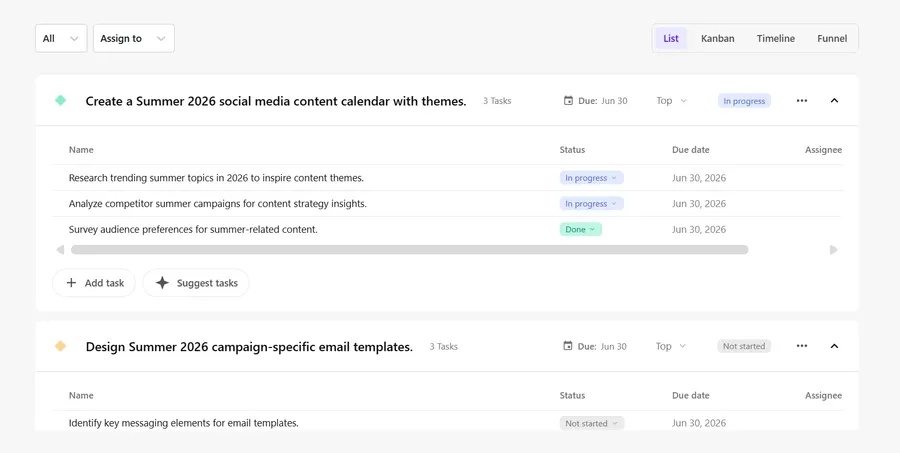Change status of Analyze competitor summer campaigns task
This screenshot has width=900, height=453.
pyautogui.click(x=592, y=204)
